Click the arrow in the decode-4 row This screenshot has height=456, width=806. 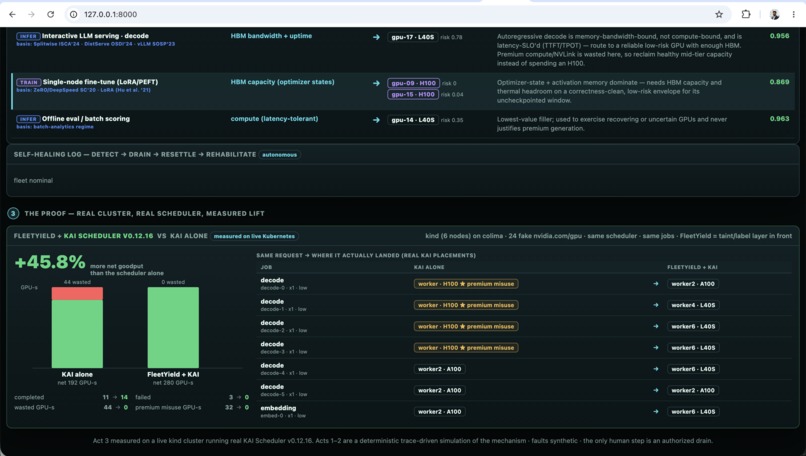(x=655, y=369)
